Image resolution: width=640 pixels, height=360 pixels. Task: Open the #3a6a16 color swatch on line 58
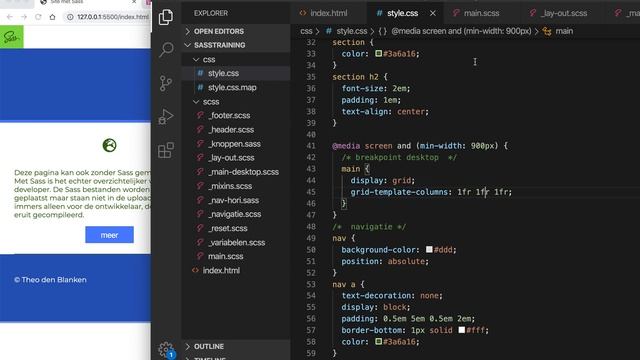[378, 341]
